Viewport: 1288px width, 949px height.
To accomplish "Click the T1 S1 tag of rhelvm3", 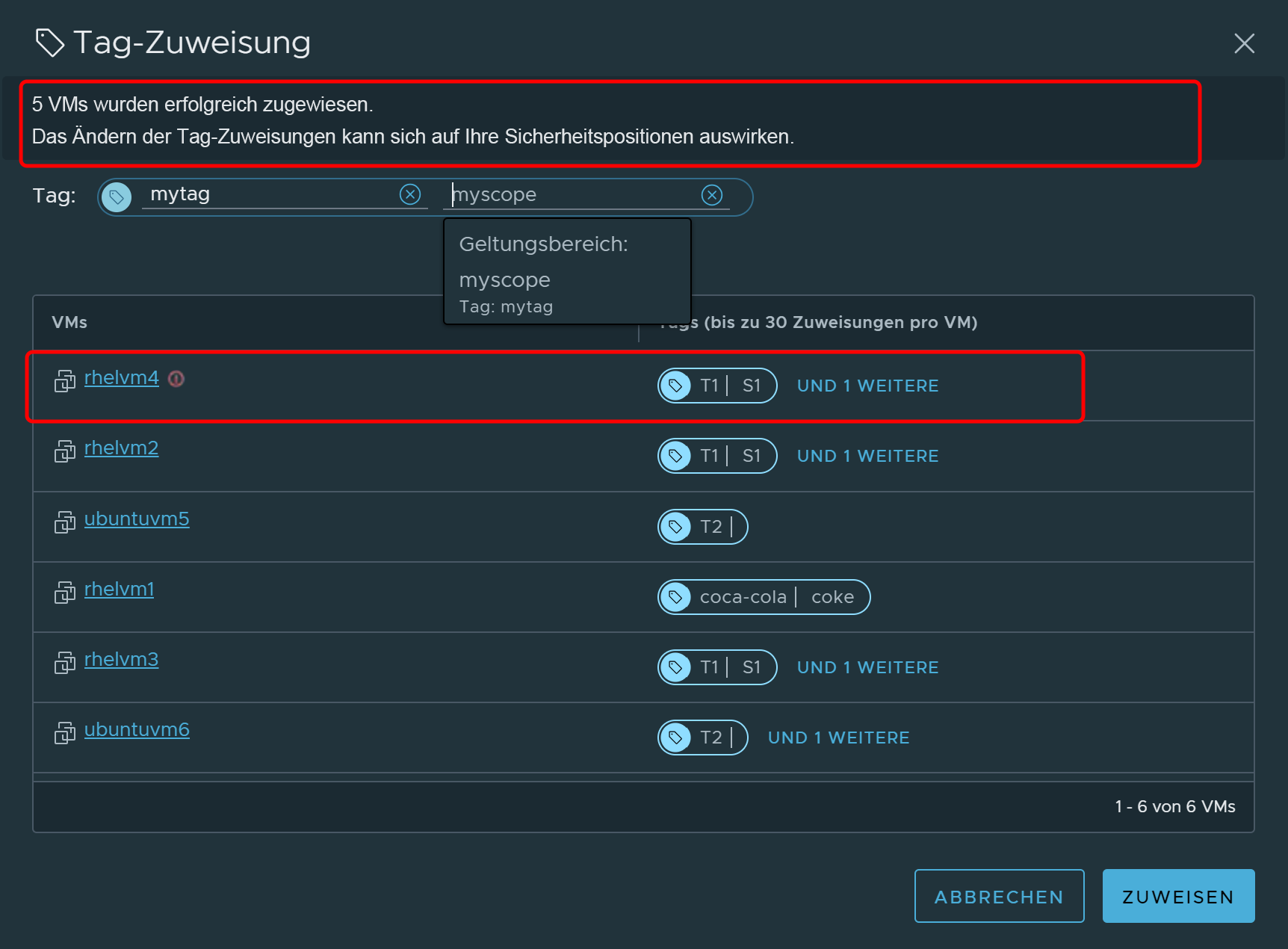I will pyautogui.click(x=717, y=667).
